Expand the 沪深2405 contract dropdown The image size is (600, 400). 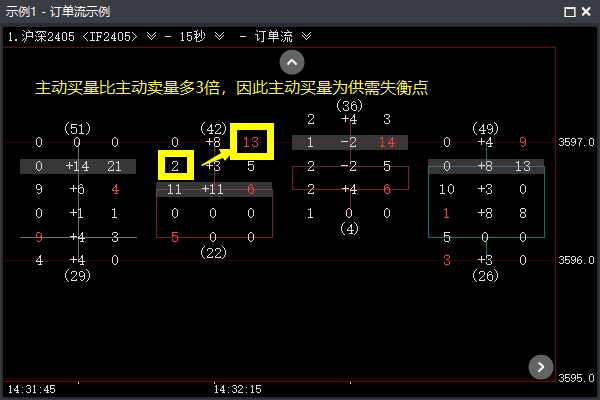(150, 36)
